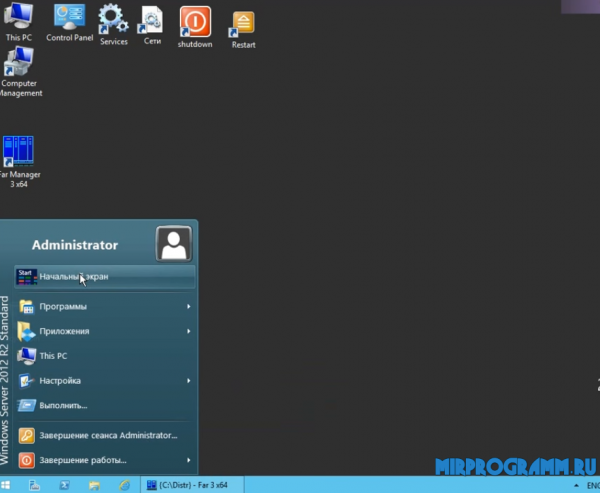
Task: Expand arrow next to Программы
Action: (x=189, y=306)
